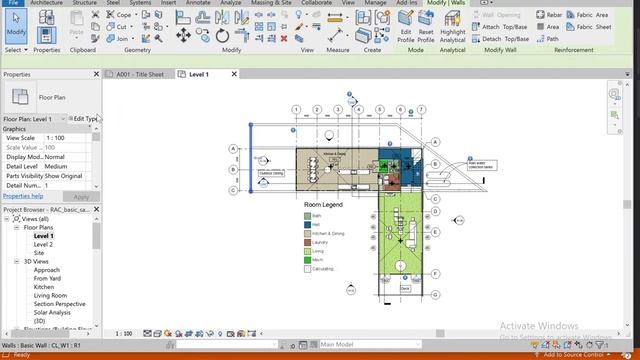Open the Cut geometry dropdown arrow

tap(131, 27)
